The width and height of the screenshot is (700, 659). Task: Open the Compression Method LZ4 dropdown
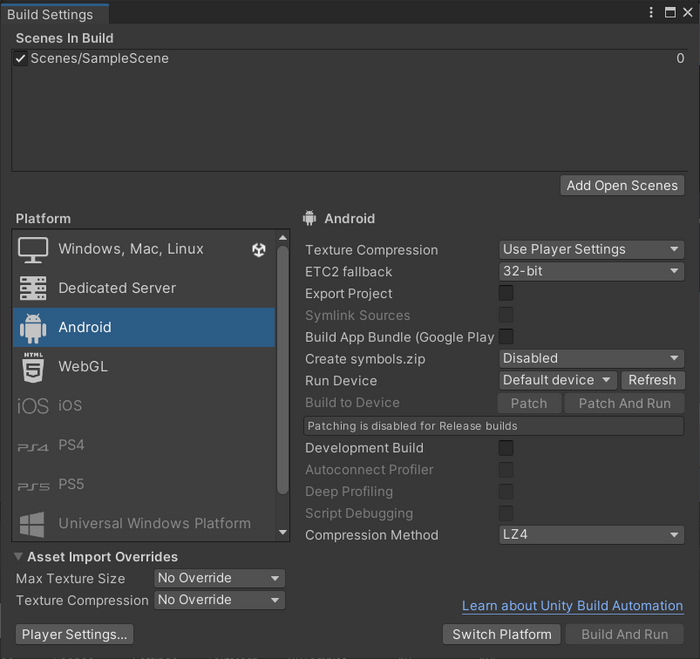591,535
